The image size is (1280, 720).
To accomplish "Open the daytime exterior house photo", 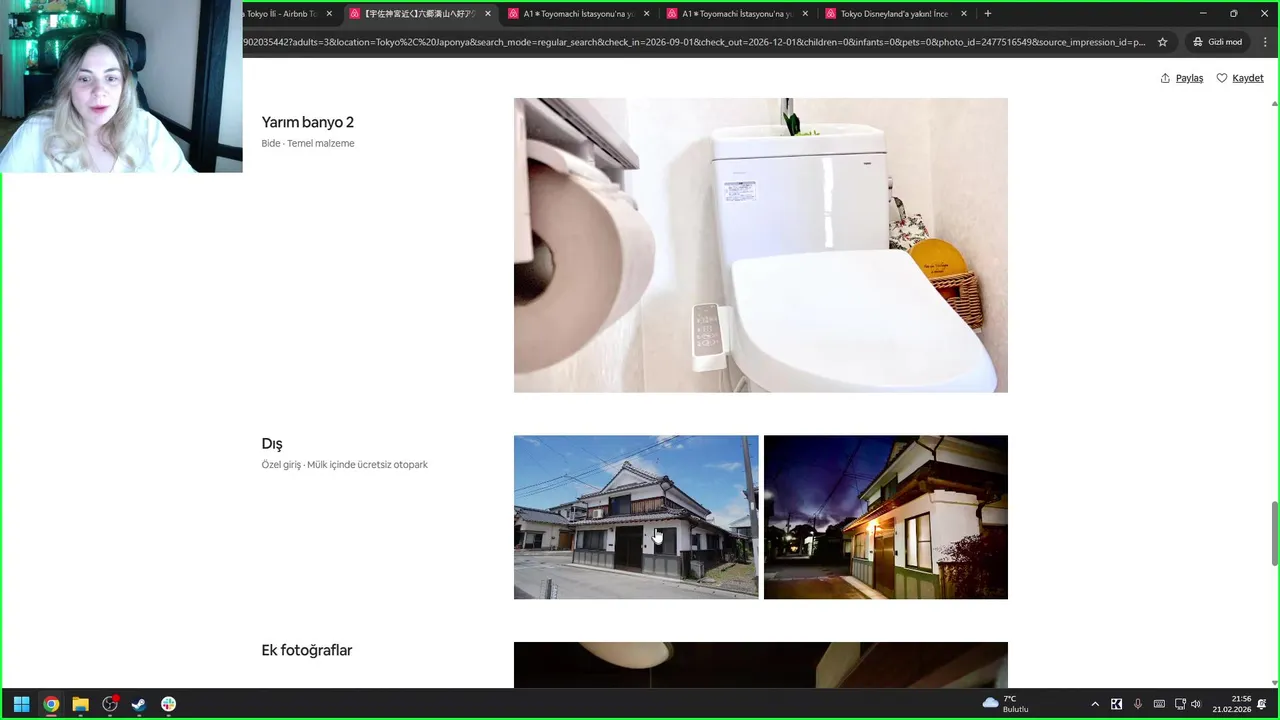I will pyautogui.click(x=636, y=517).
